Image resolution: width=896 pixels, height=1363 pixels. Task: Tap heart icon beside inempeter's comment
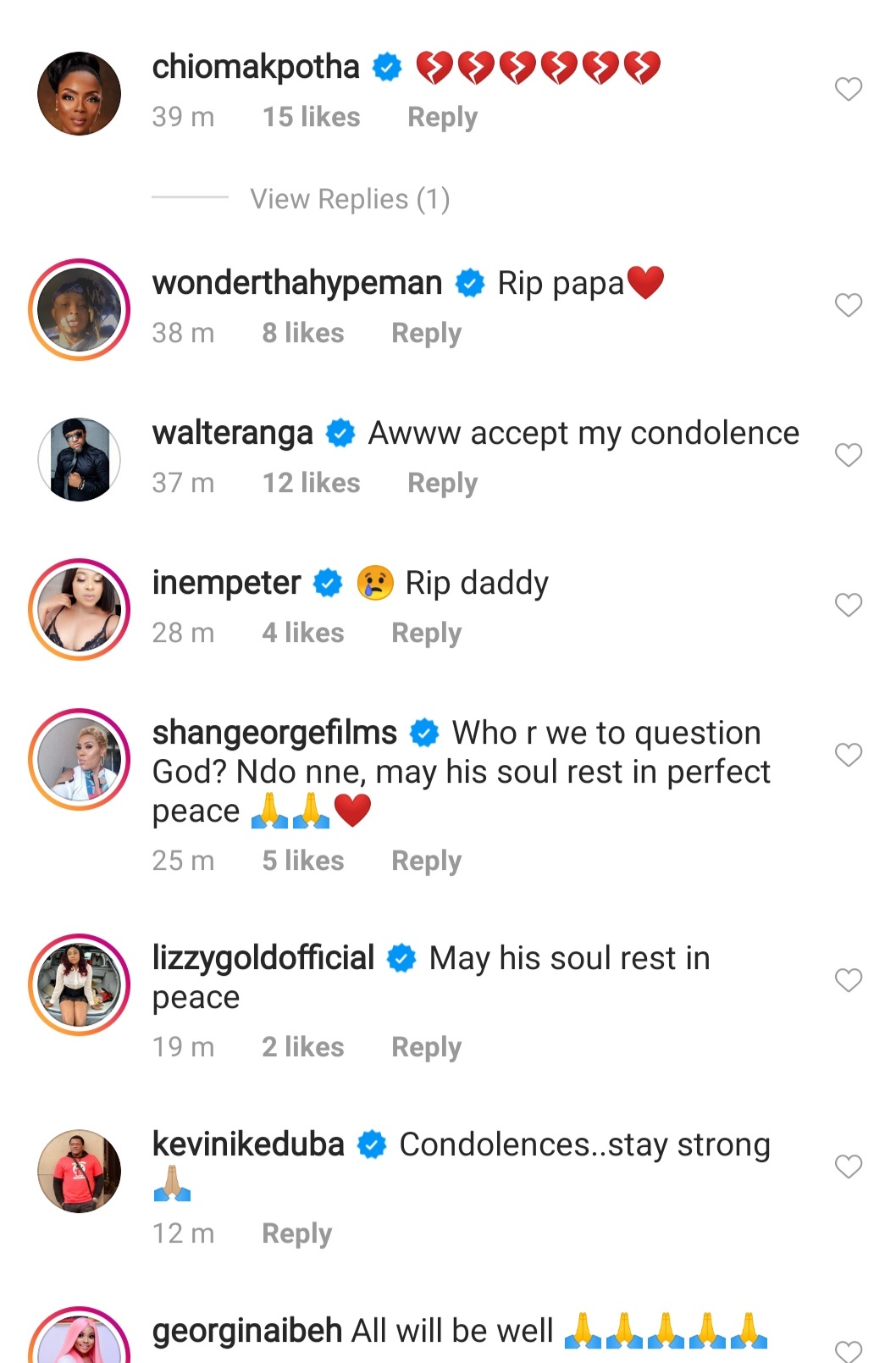click(848, 605)
